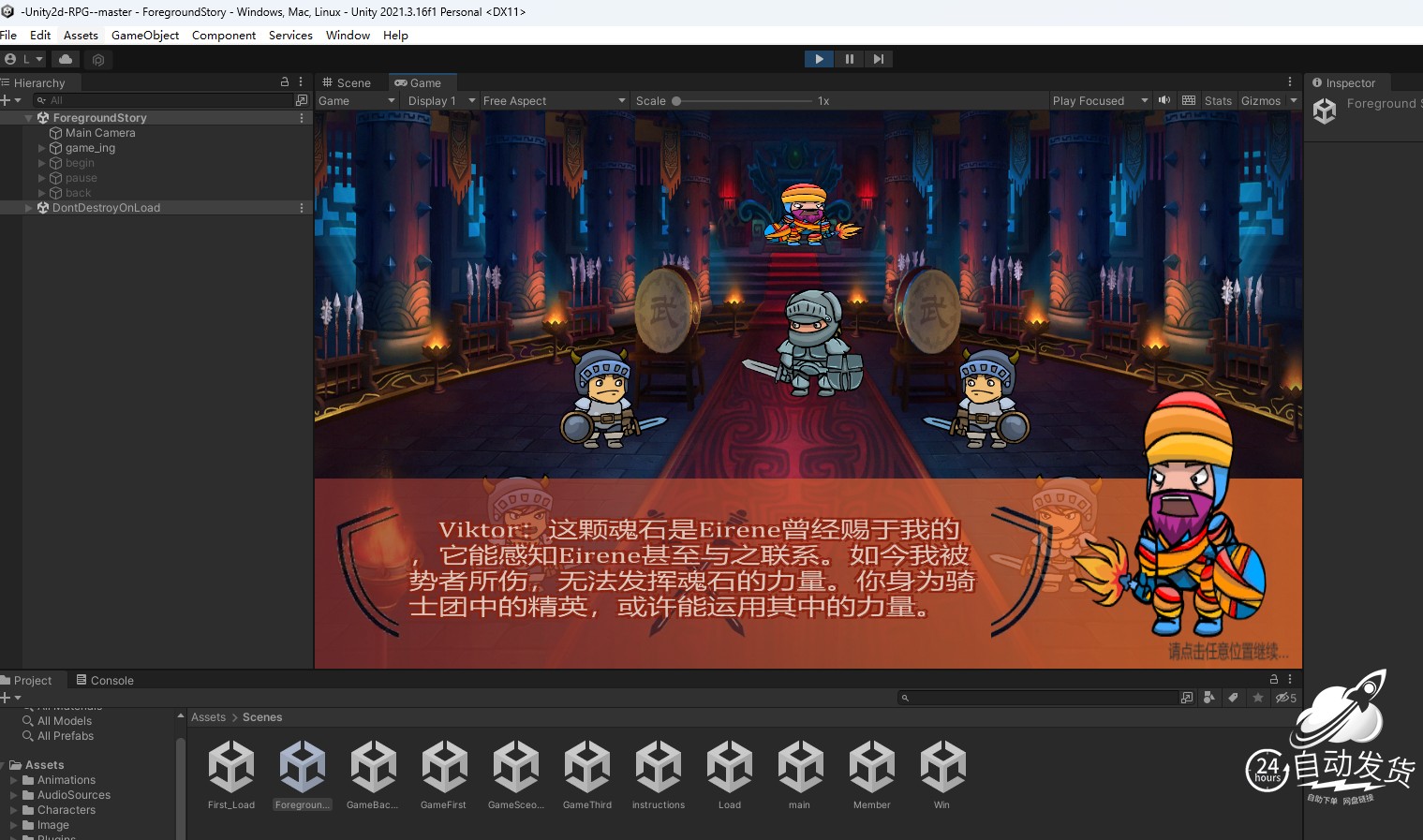Select the game_ing object cube icon

click(x=55, y=148)
